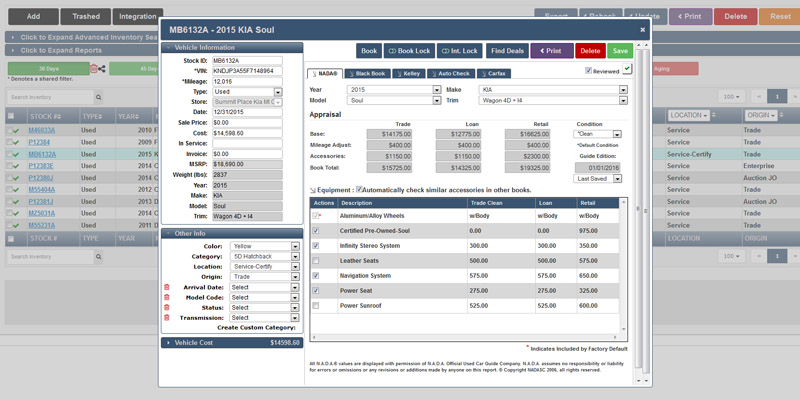Click the Add button
The width and height of the screenshot is (800, 400).
pos(33,16)
